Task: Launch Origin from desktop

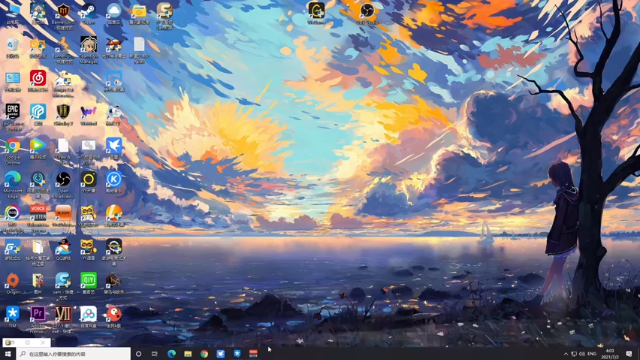Action: [x=13, y=283]
